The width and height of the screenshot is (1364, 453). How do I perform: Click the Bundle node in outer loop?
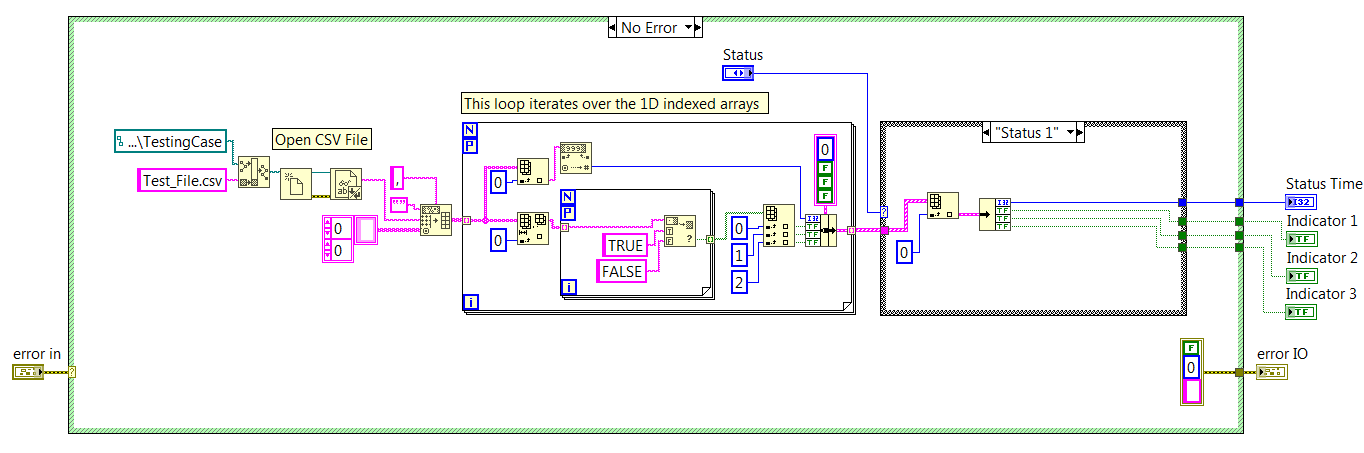click(x=821, y=228)
